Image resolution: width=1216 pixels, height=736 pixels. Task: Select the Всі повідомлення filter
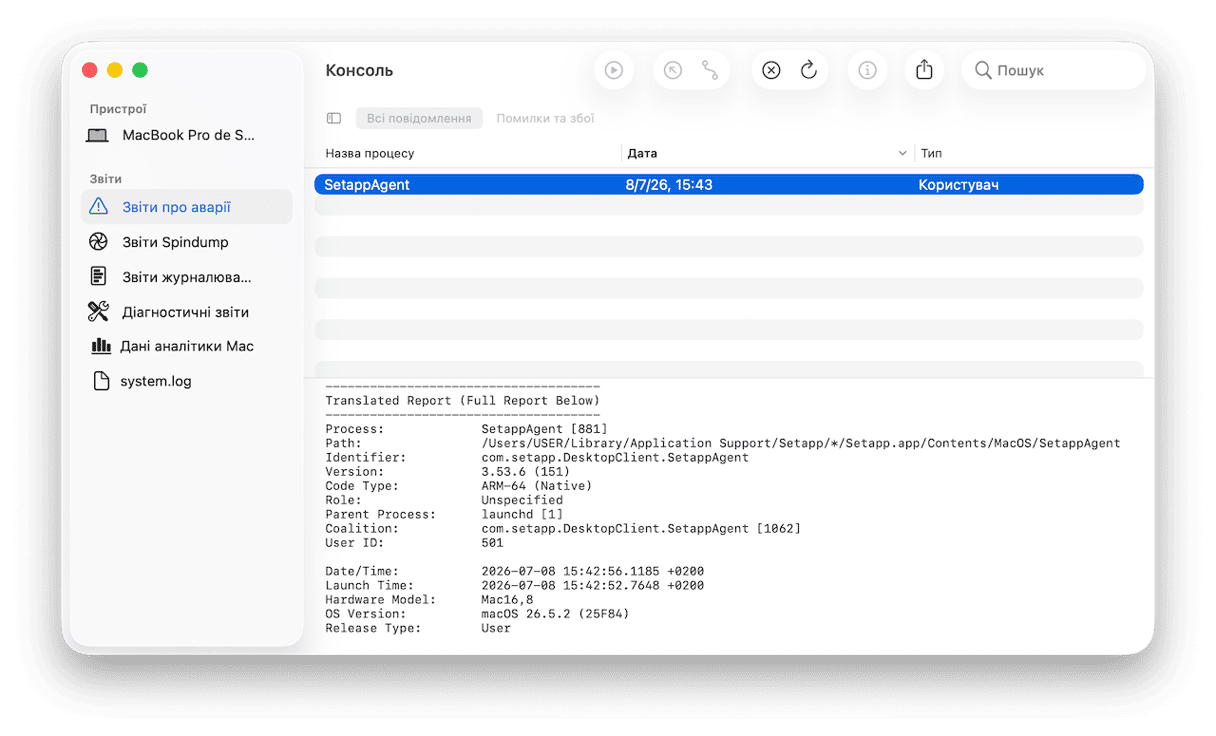[419, 118]
